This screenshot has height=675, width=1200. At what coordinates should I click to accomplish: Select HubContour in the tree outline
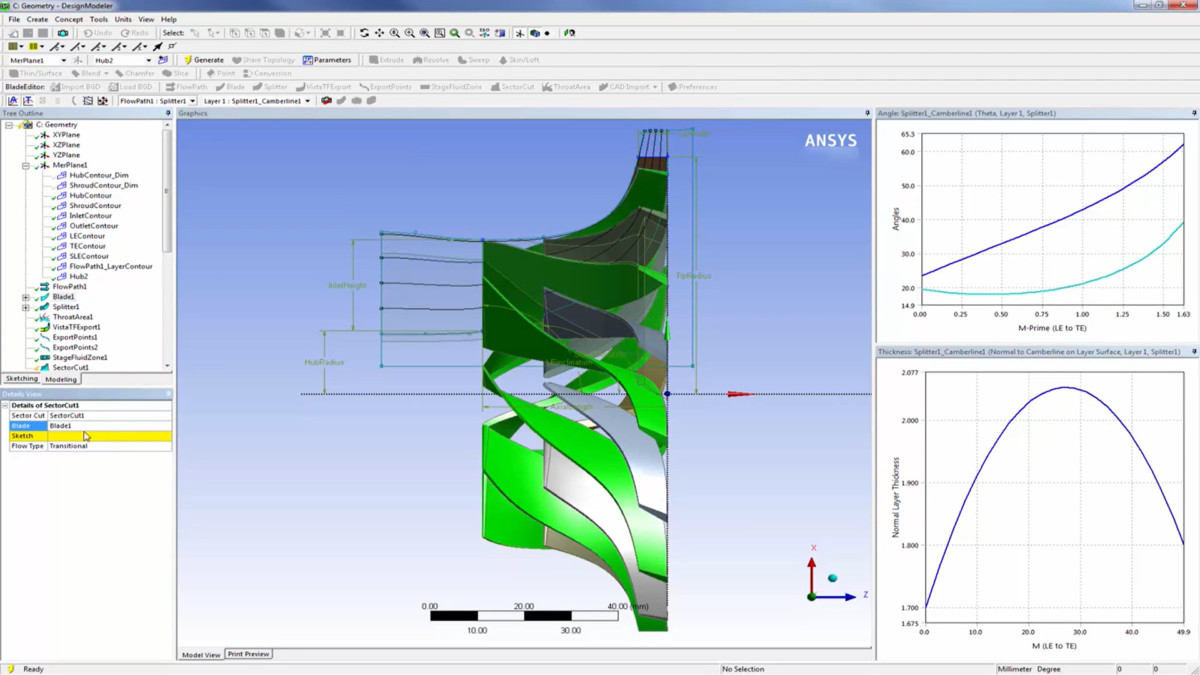[x=90, y=195]
